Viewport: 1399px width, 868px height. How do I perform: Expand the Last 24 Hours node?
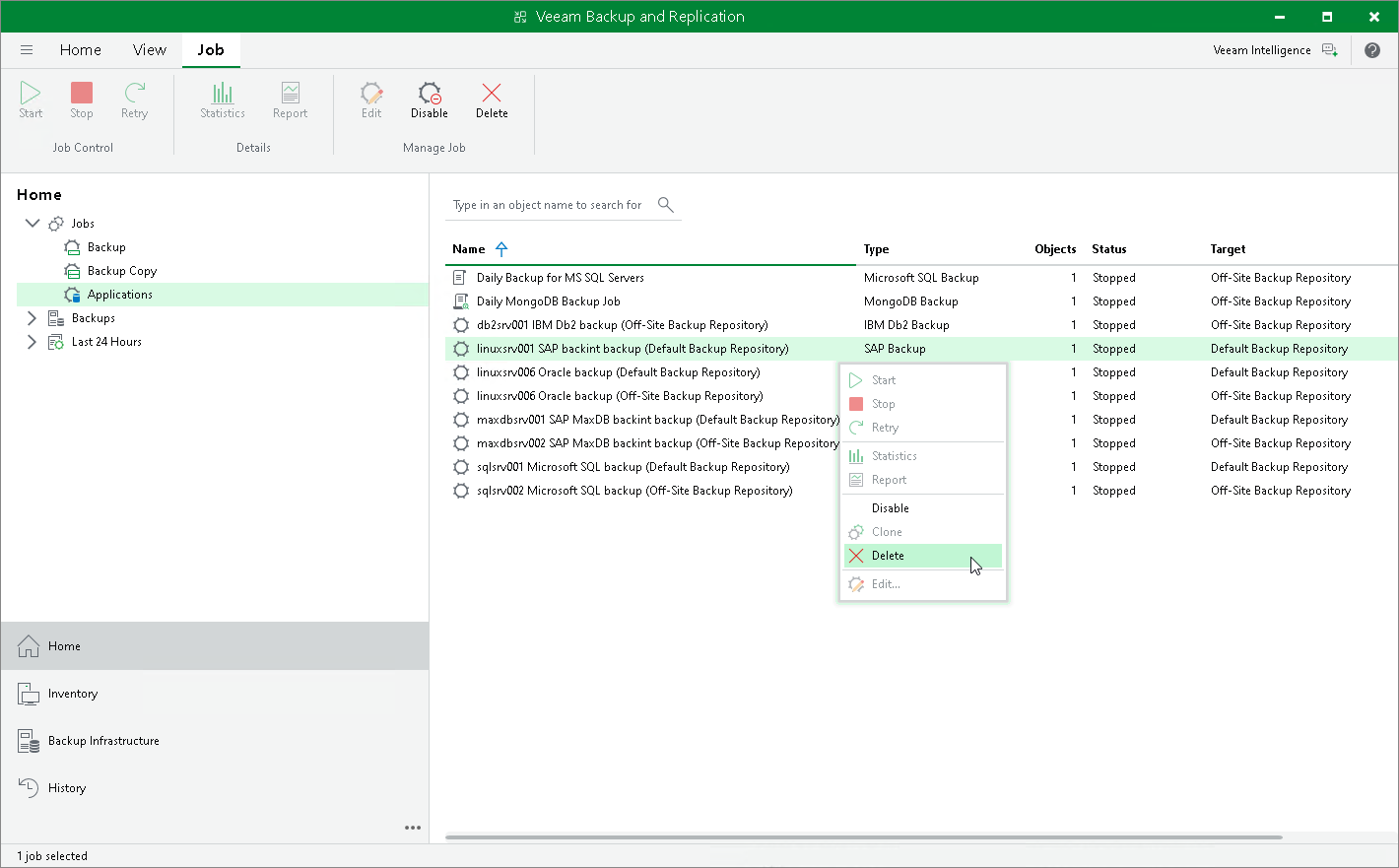tap(32, 342)
